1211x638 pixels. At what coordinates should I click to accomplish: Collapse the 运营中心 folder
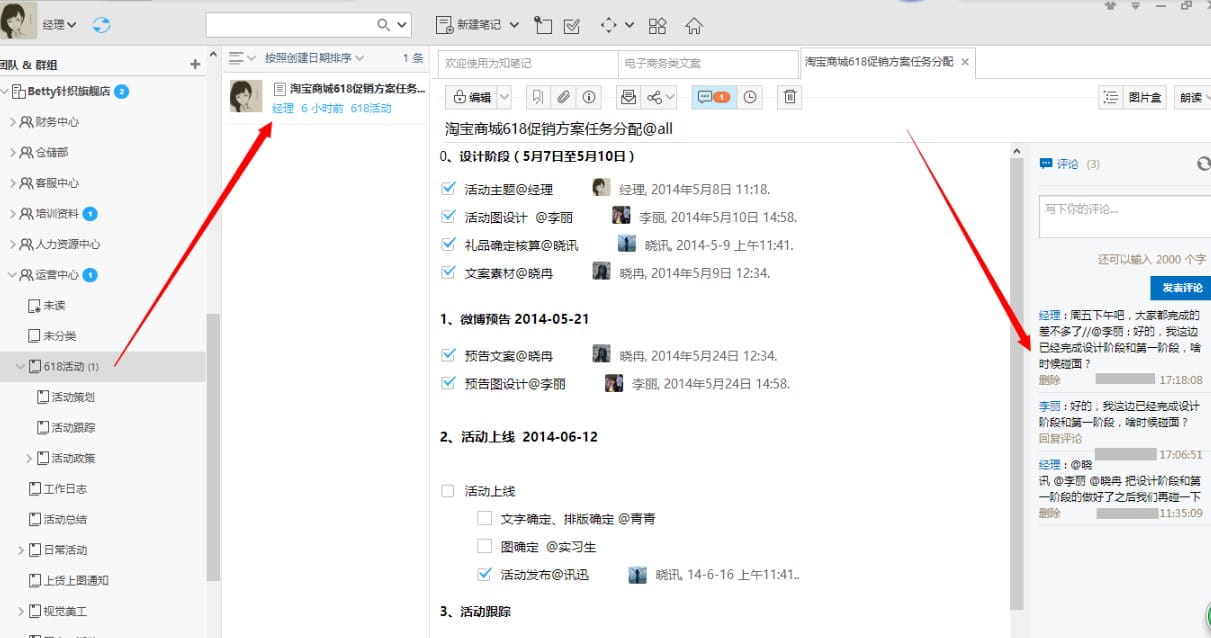13,275
